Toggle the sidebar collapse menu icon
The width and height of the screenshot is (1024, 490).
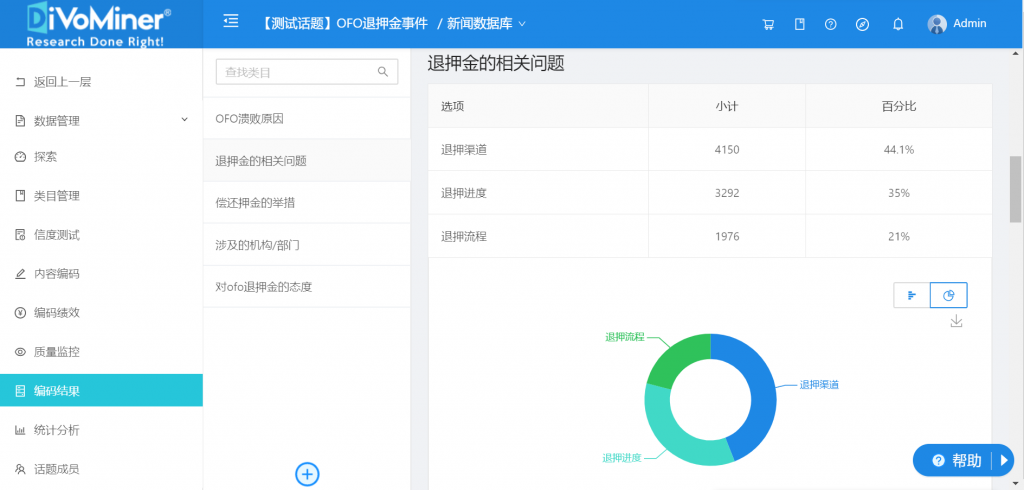(231, 22)
